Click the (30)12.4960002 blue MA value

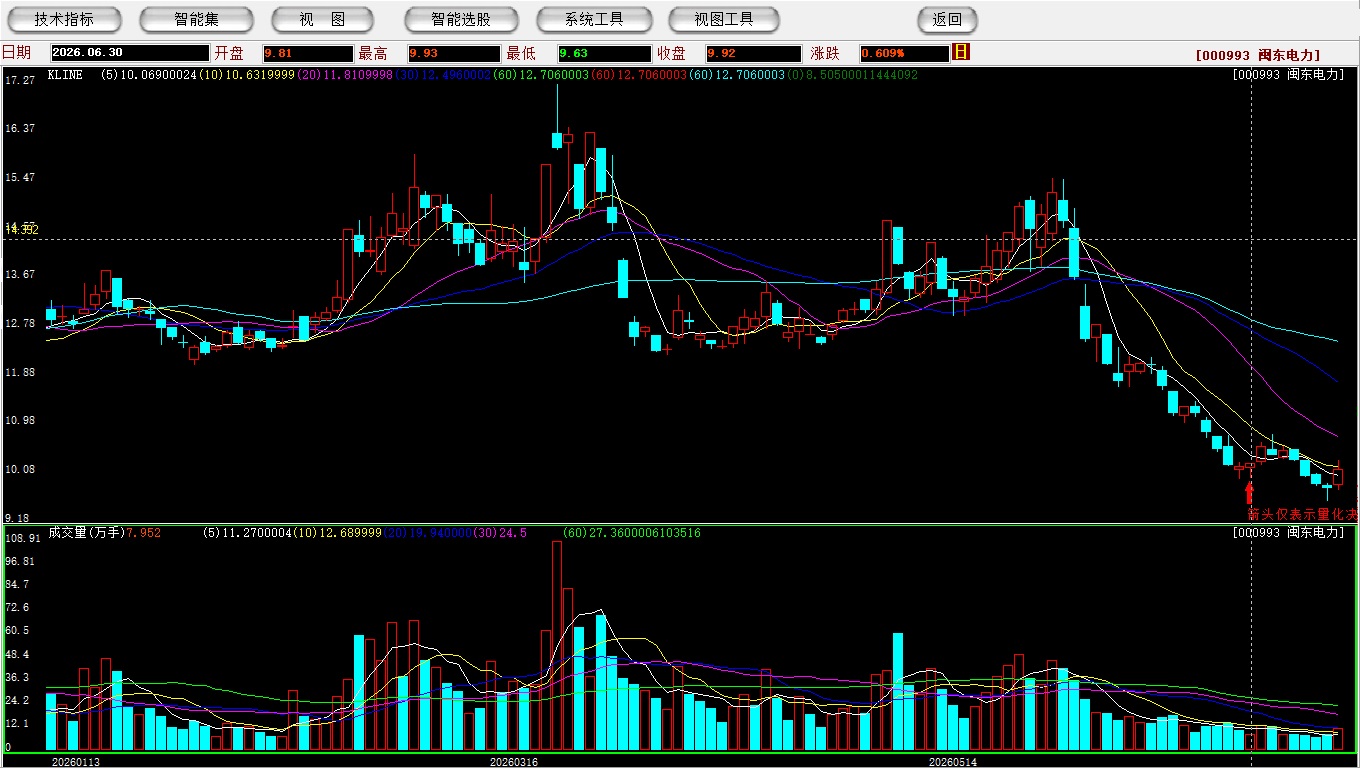(x=442, y=75)
